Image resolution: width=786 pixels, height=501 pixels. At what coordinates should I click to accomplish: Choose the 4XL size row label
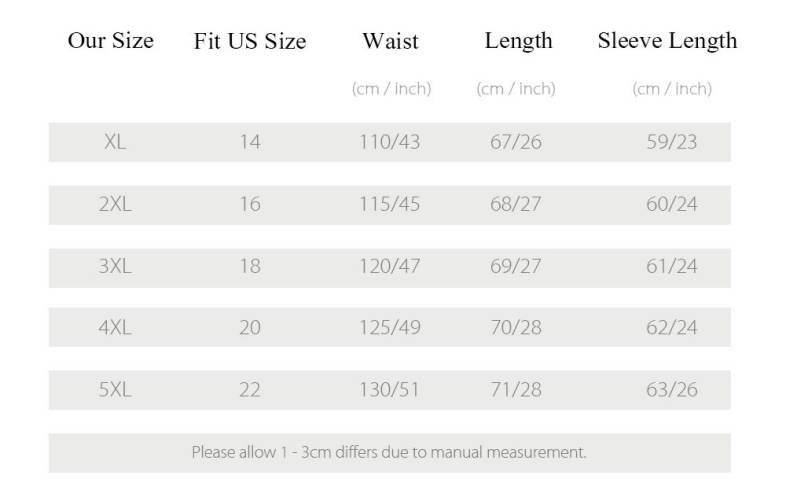pyautogui.click(x=115, y=327)
